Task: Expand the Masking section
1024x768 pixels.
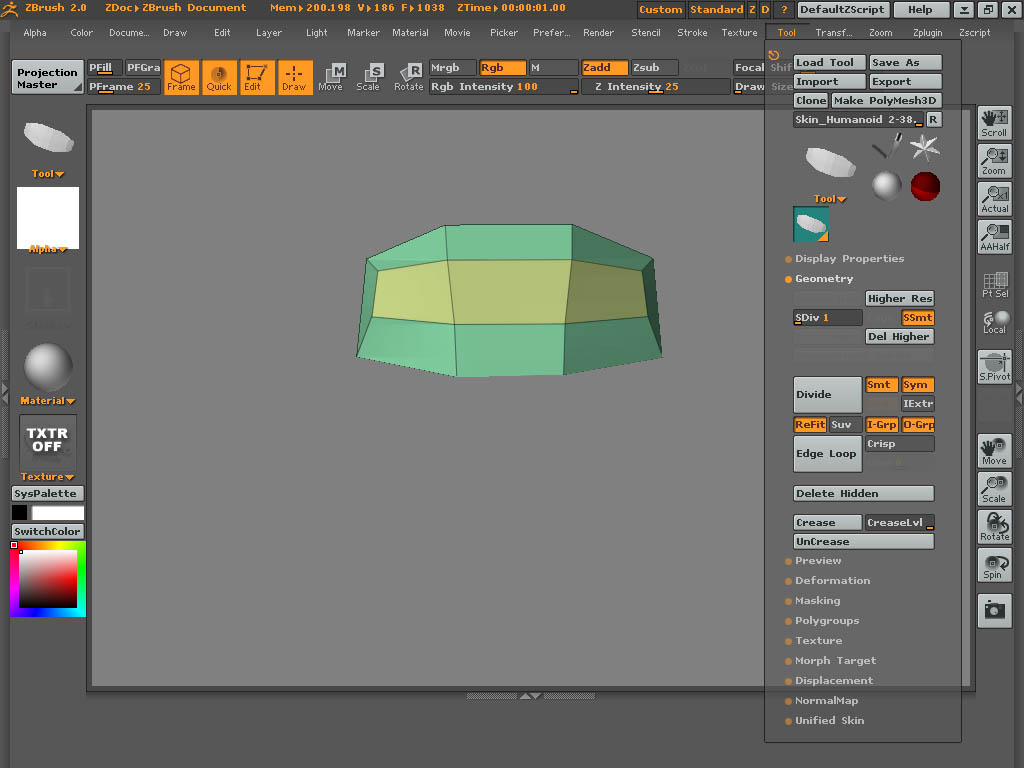Action: [817, 601]
